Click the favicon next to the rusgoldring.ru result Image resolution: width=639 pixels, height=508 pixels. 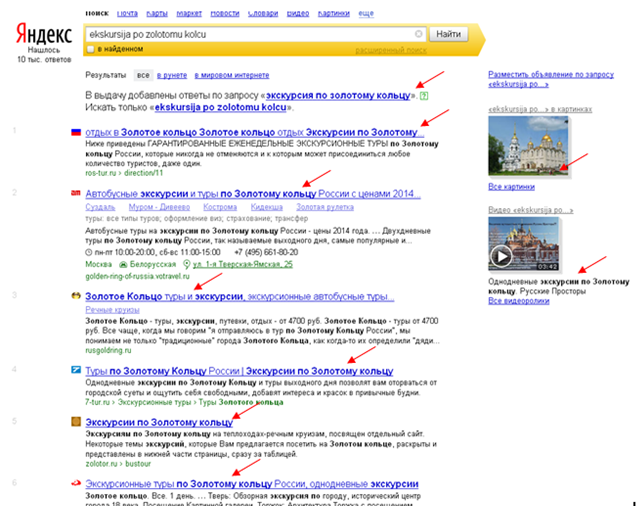(x=76, y=297)
